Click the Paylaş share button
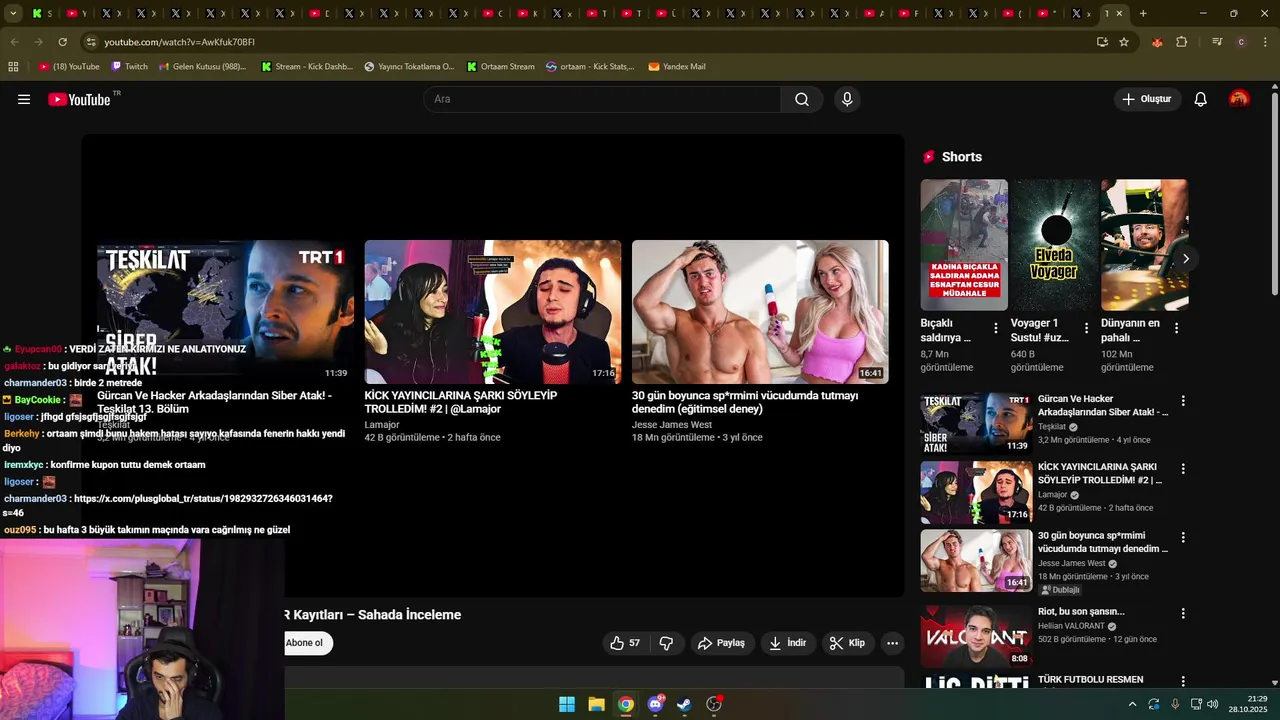Image resolution: width=1280 pixels, height=720 pixels. tap(721, 643)
